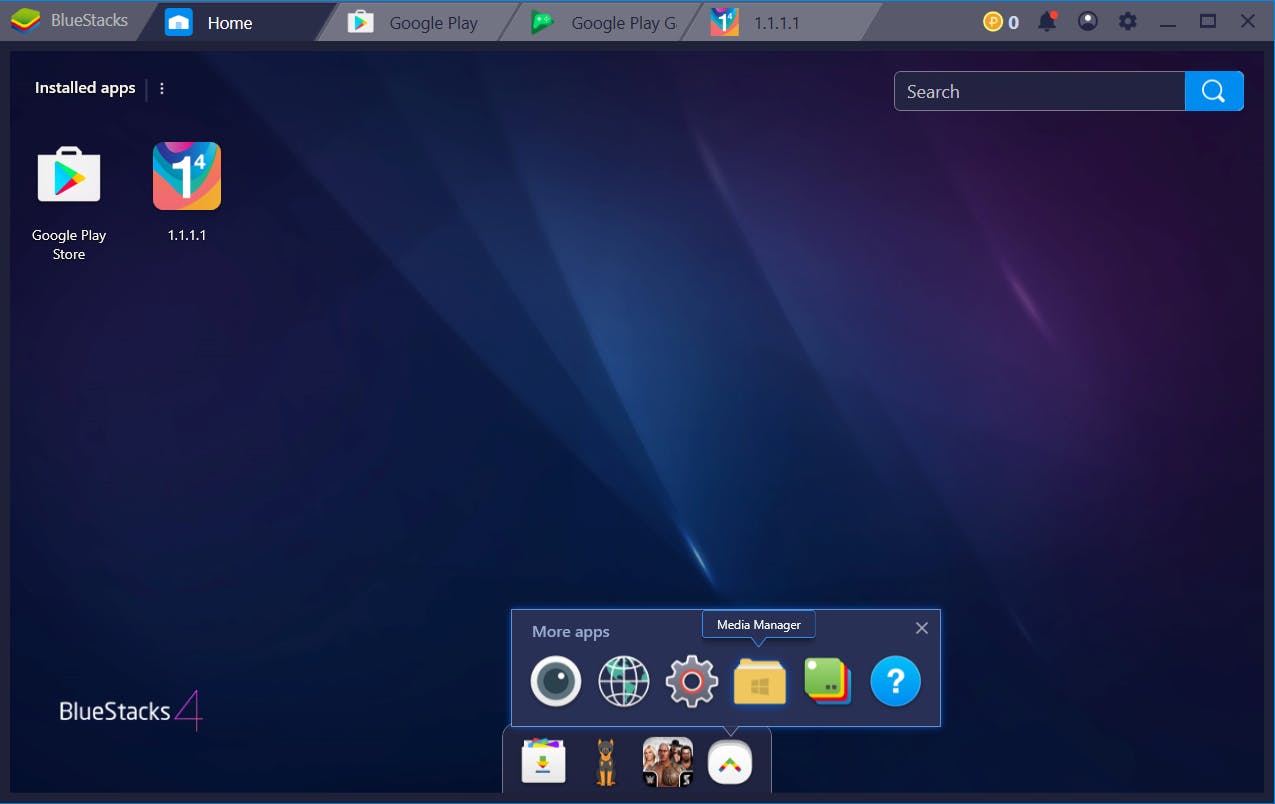The image size is (1275, 804).
Task: Click the Installed apps label
Action: pyautogui.click(x=85, y=88)
